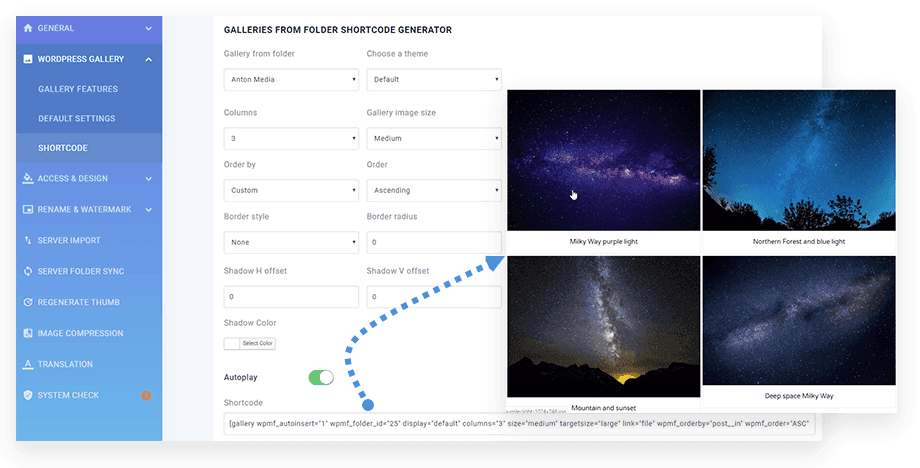
Task: Collapse the WordPress Gallery menu chevron
Action: (x=148, y=59)
